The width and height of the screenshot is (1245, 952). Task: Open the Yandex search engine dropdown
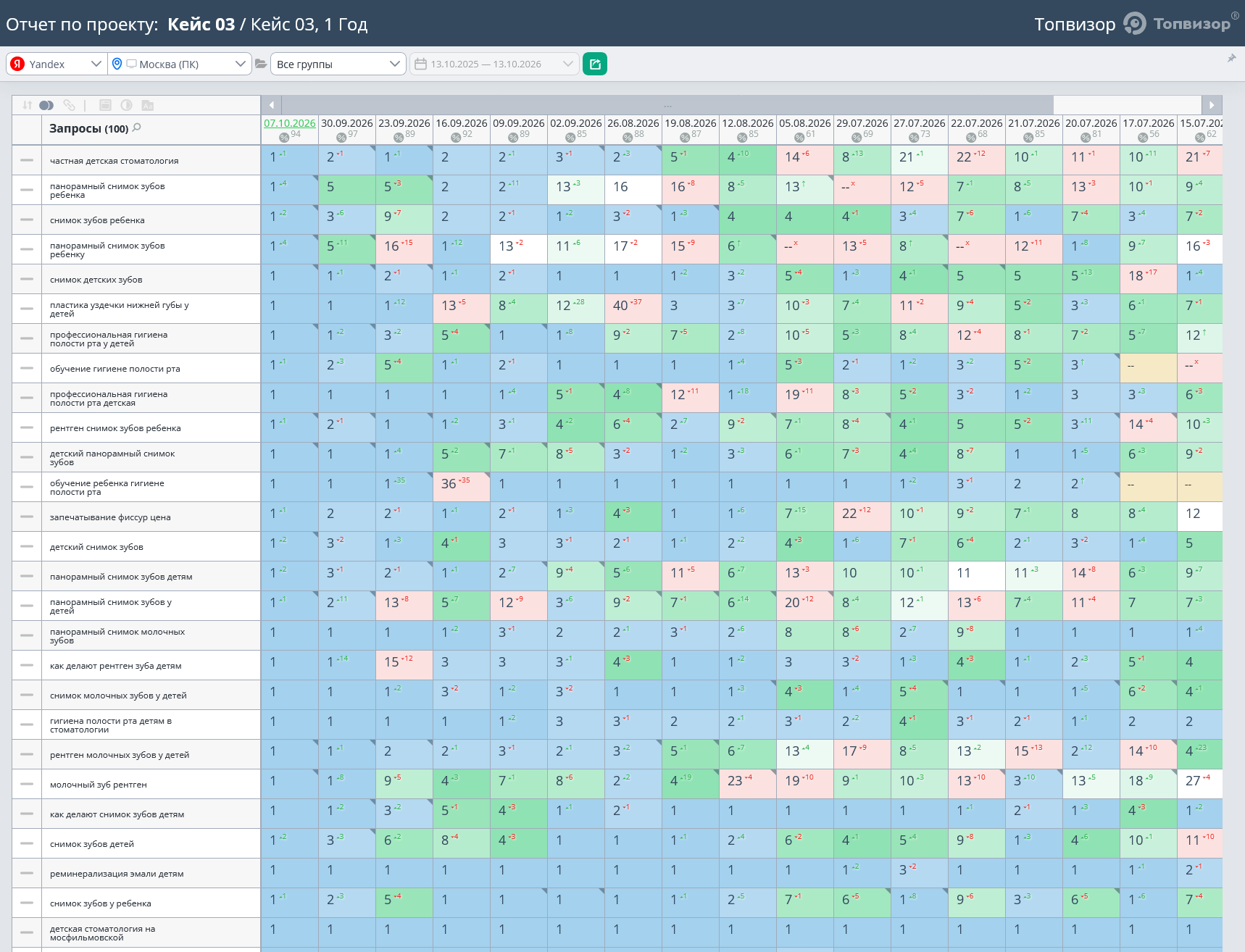[57, 64]
